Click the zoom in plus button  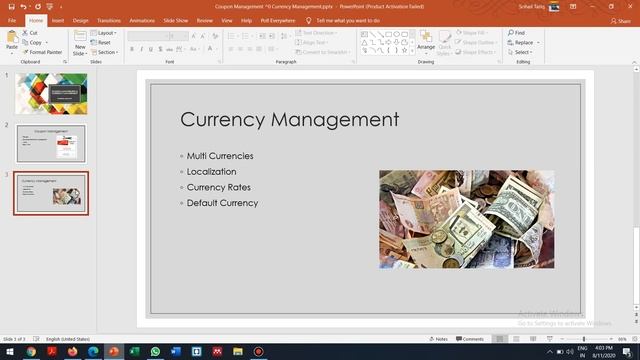click(611, 339)
